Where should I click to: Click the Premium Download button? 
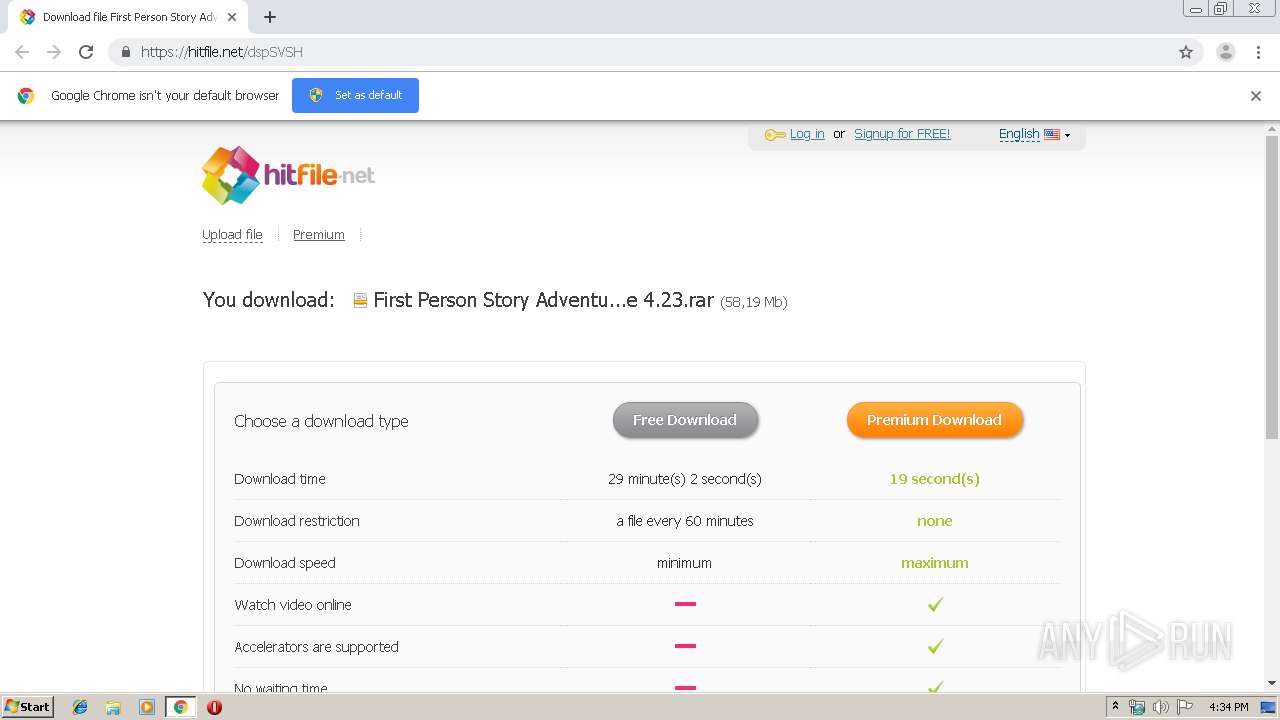934,420
